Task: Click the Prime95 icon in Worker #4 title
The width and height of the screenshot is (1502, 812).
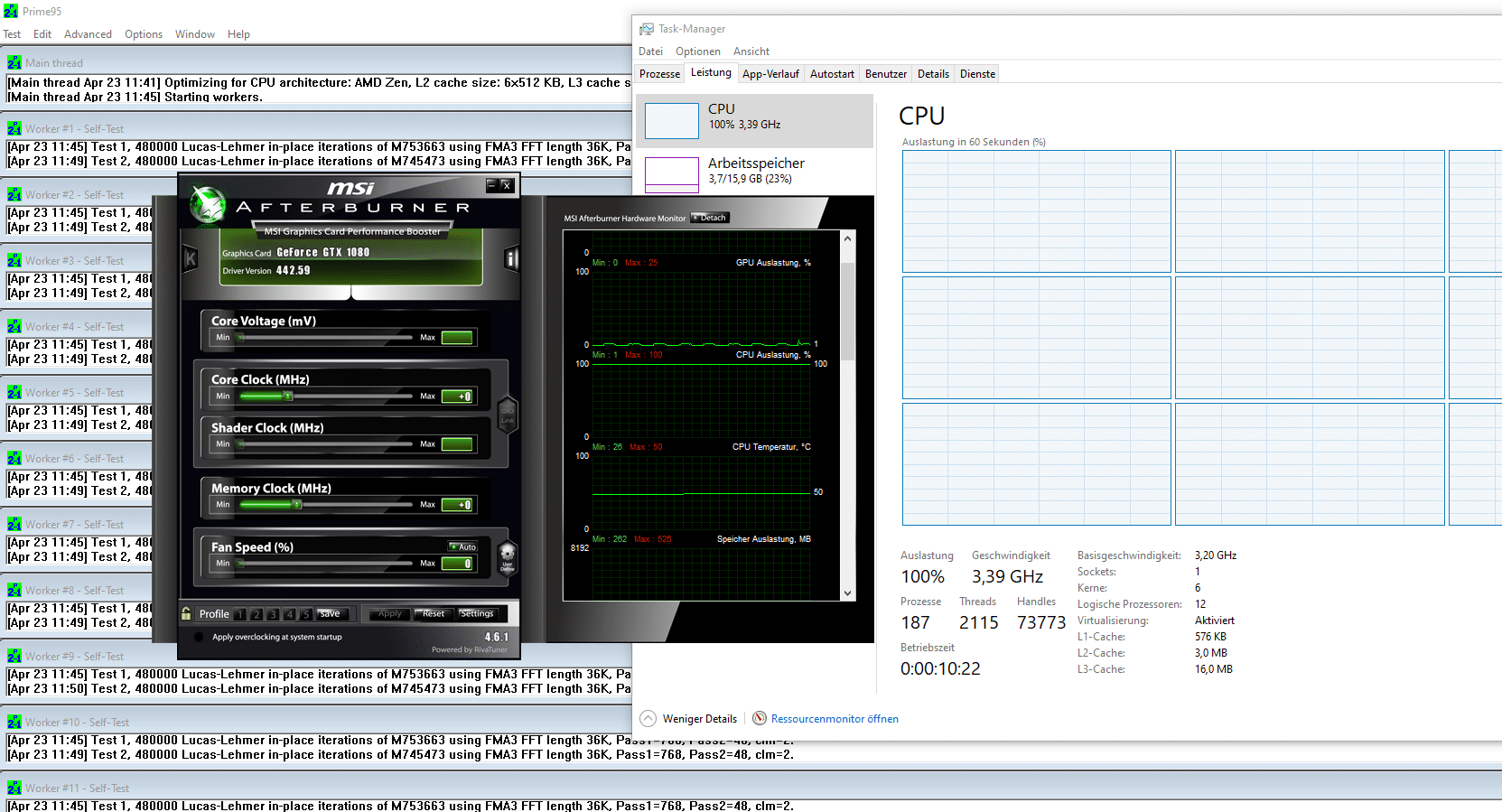Action: (14, 327)
